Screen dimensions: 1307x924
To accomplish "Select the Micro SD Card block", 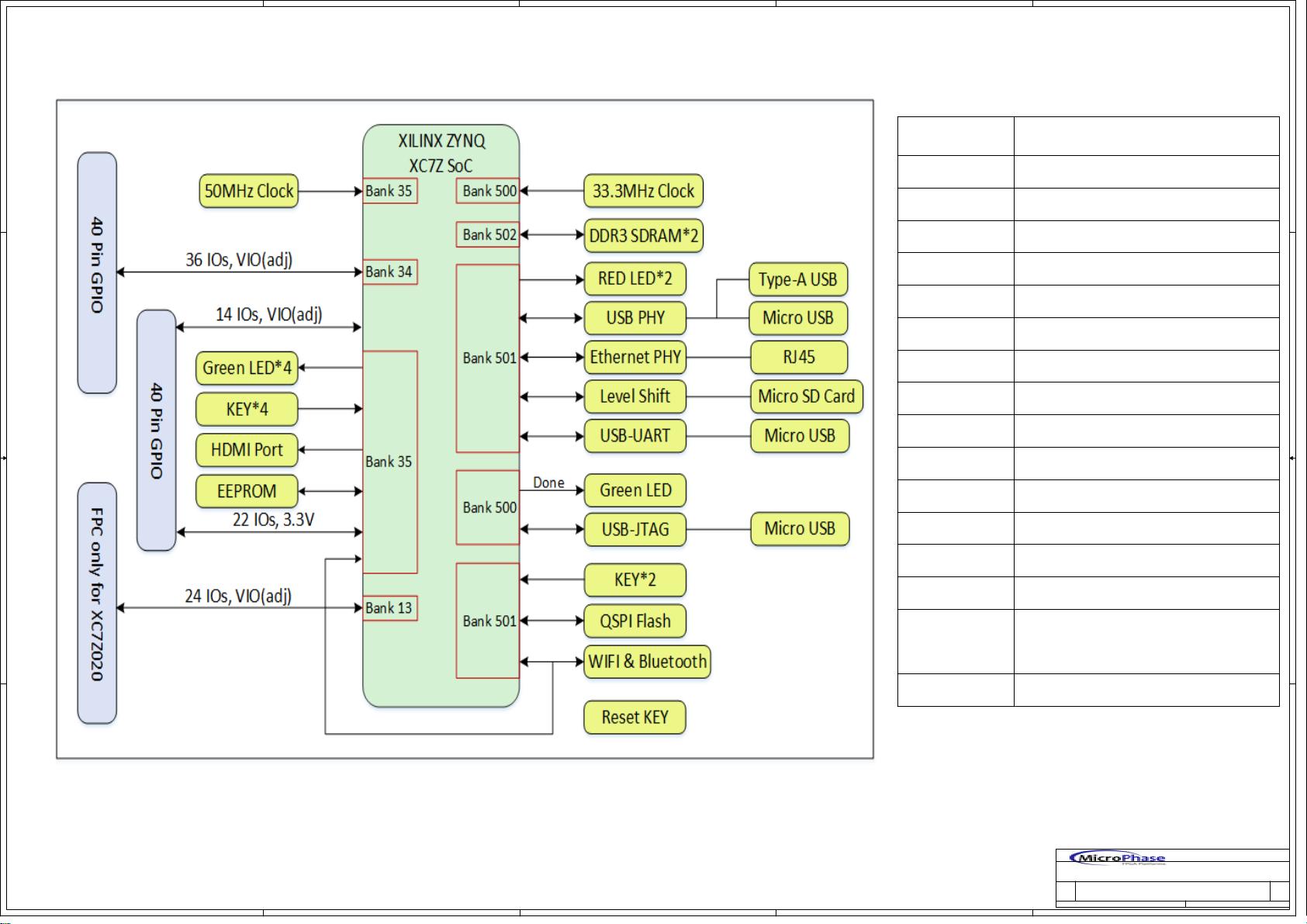I will (x=807, y=396).
